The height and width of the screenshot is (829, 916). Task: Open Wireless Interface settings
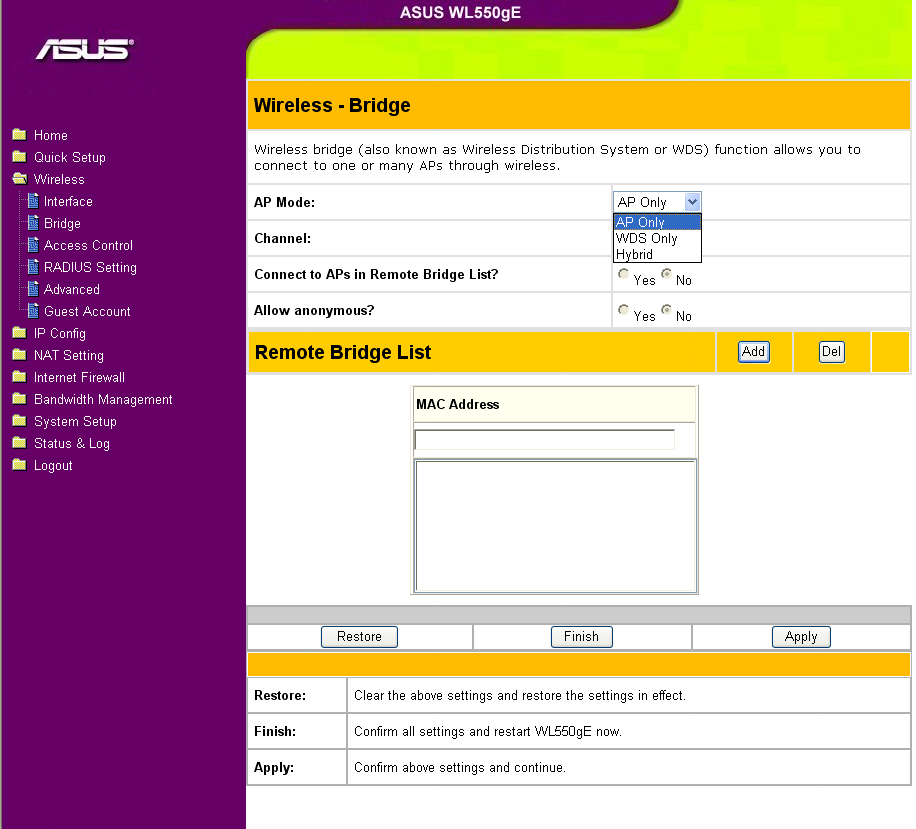(x=68, y=202)
